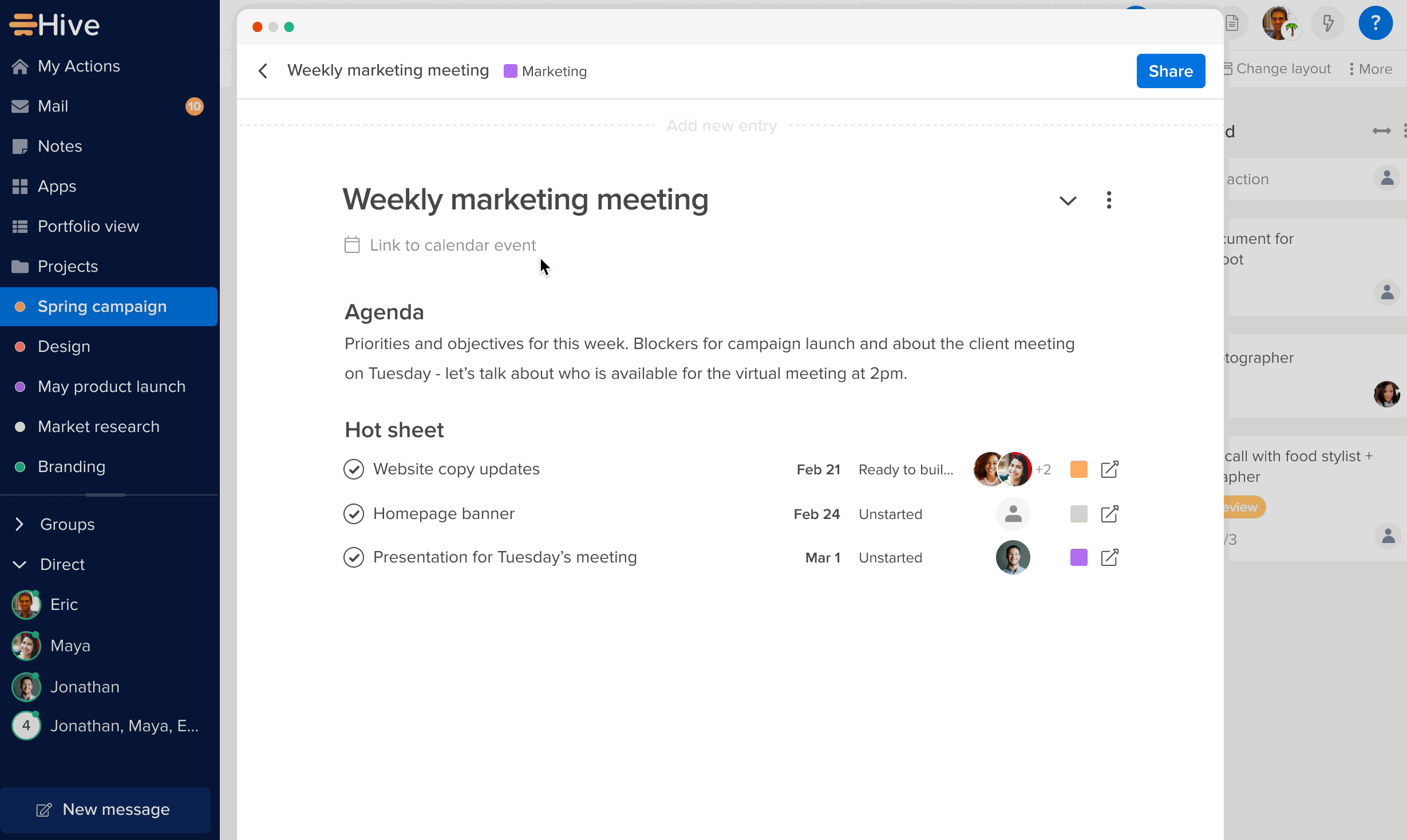The width and height of the screenshot is (1407, 840).
Task: Check off the Website copy updates task
Action: 353,469
